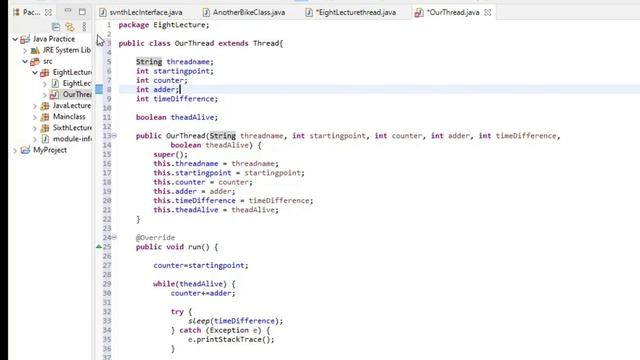Click 'while(theadAlive)' loop line
Screen dimensions: 640x360
point(194,284)
